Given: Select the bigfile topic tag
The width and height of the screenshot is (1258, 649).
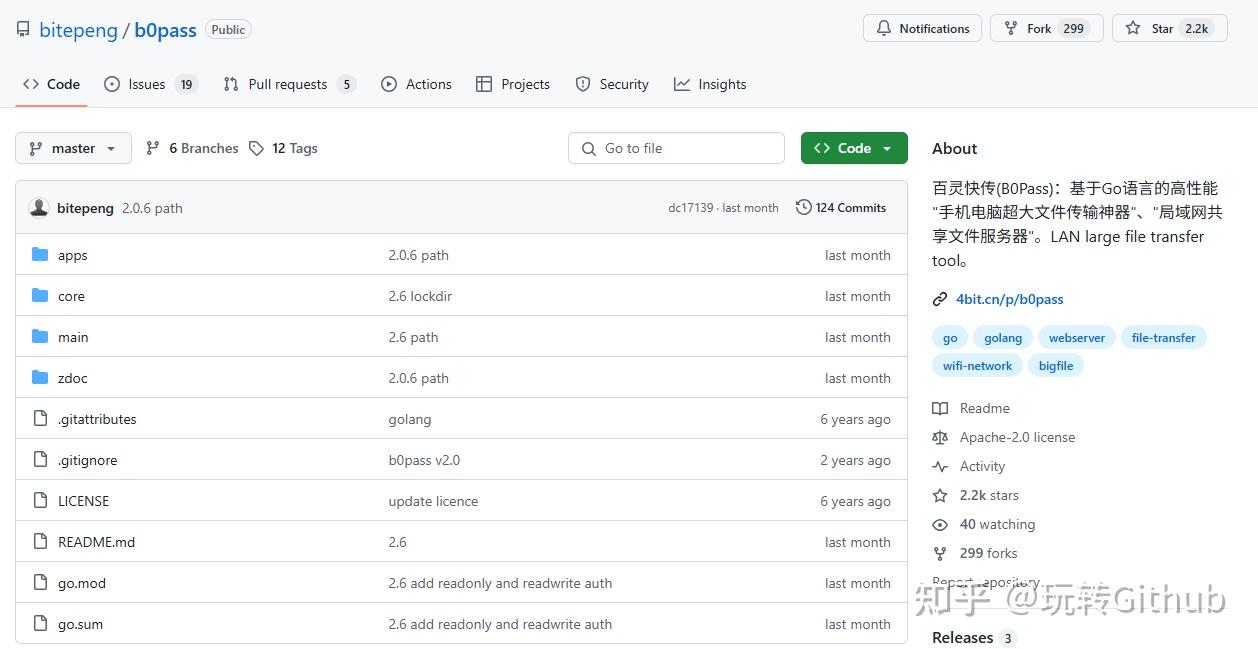Looking at the screenshot, I should click(1056, 366).
